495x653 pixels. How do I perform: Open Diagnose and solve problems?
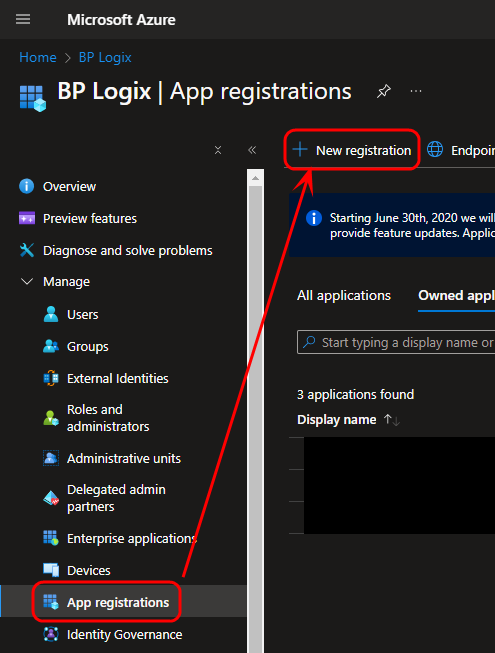[128, 251]
